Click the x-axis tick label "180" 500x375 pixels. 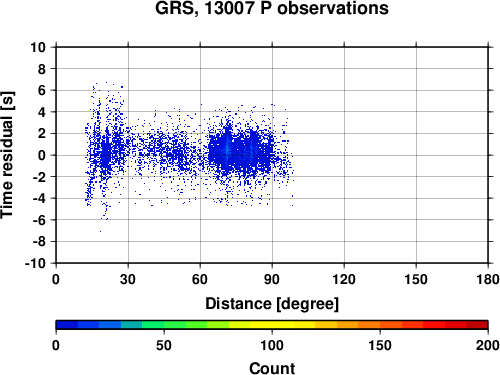[488, 279]
